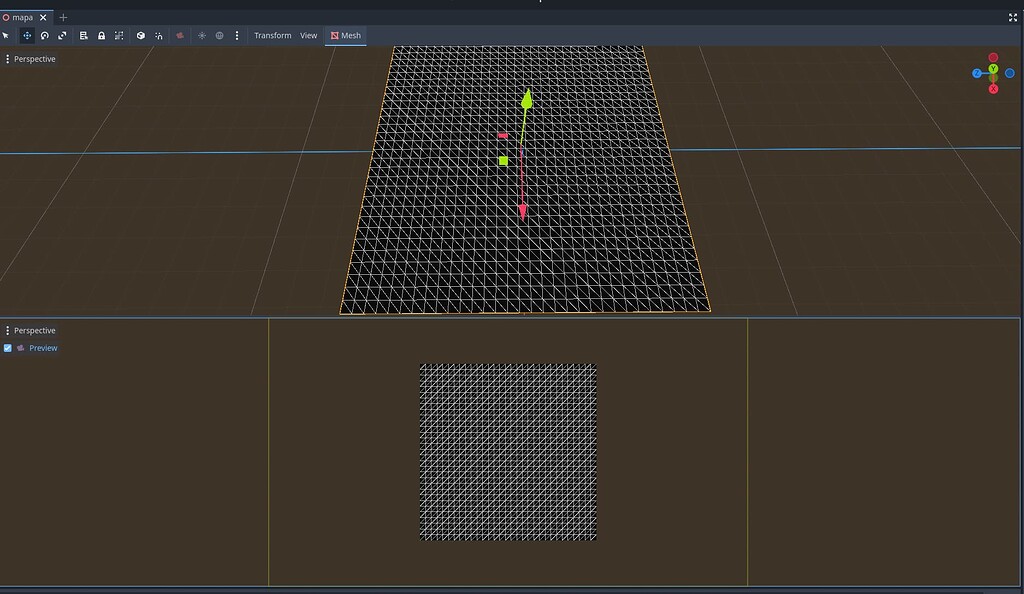This screenshot has height=594, width=1024.
Task: Switch to the Scale tool
Action: [x=63, y=35]
